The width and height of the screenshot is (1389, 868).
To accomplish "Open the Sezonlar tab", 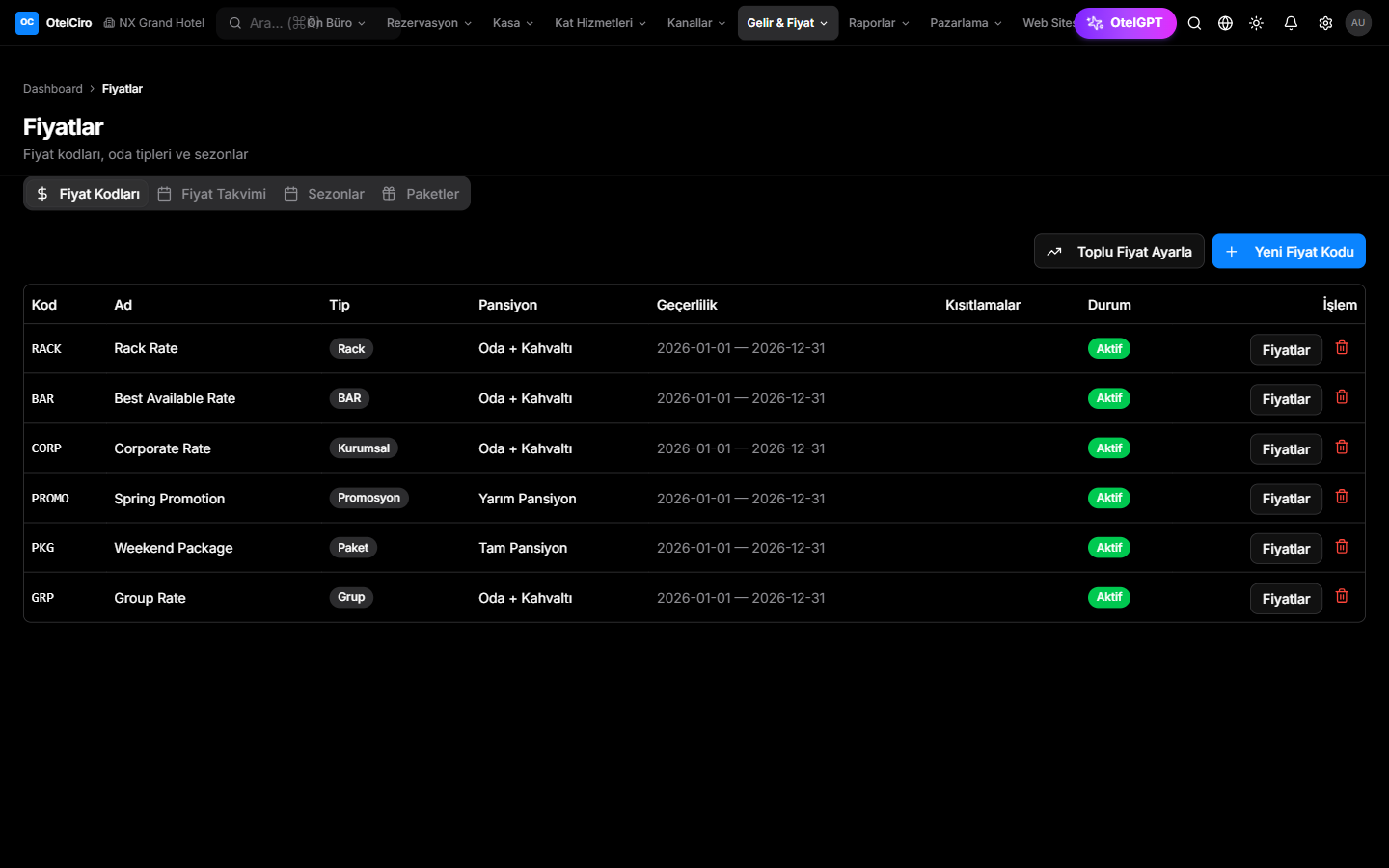I will pos(324,194).
